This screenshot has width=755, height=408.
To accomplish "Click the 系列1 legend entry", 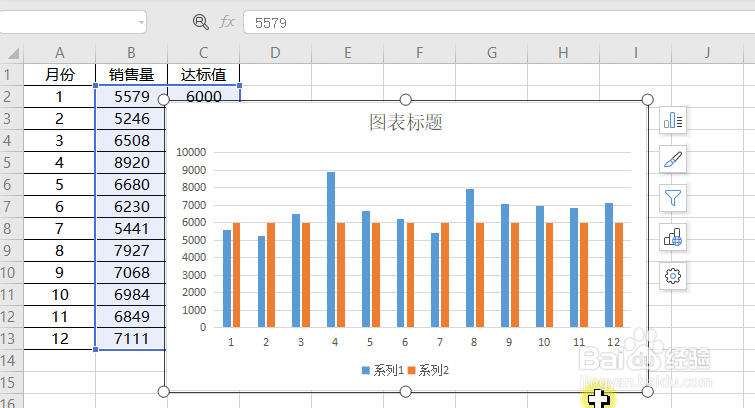I will tap(383, 370).
